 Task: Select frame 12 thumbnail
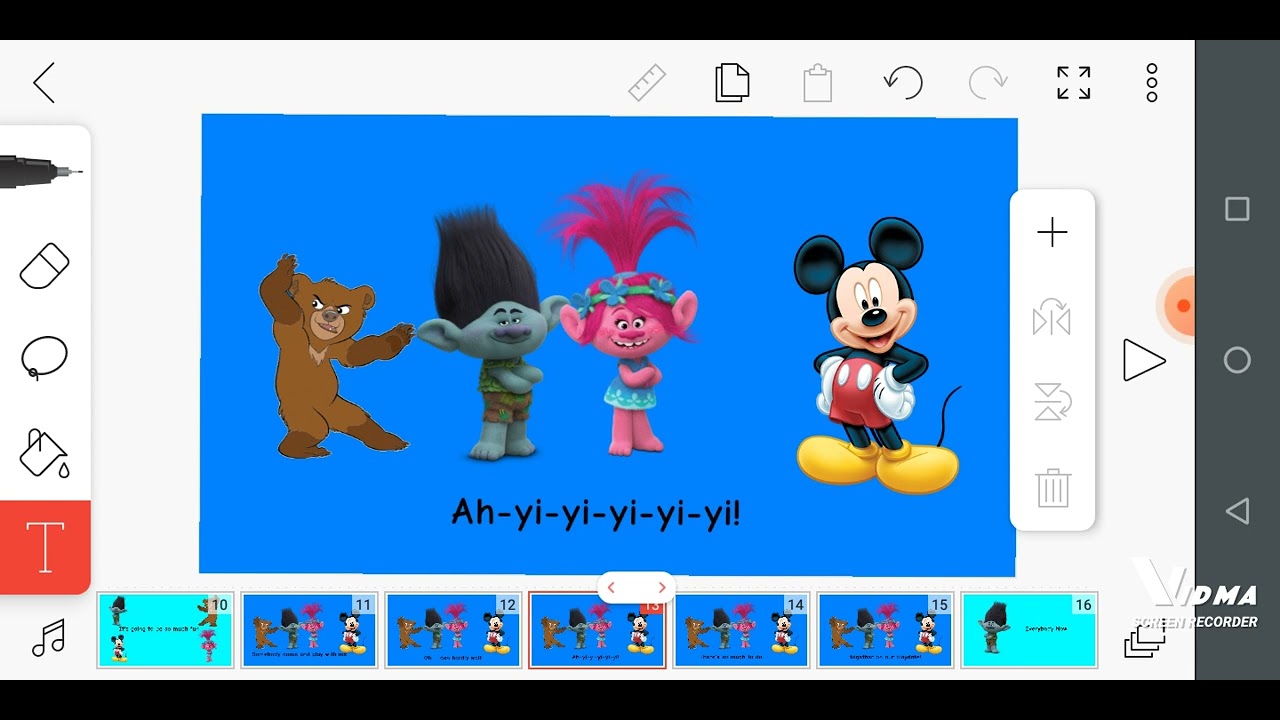click(453, 630)
